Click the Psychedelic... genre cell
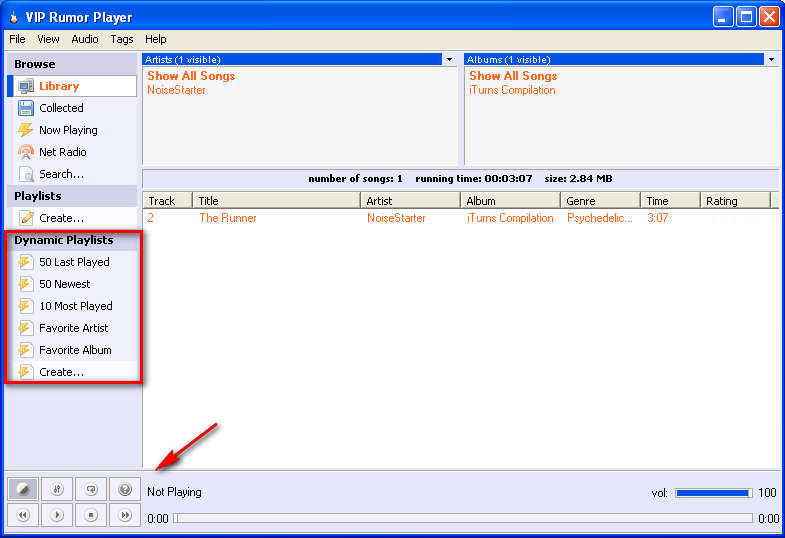This screenshot has height=538, width=785. [600, 218]
